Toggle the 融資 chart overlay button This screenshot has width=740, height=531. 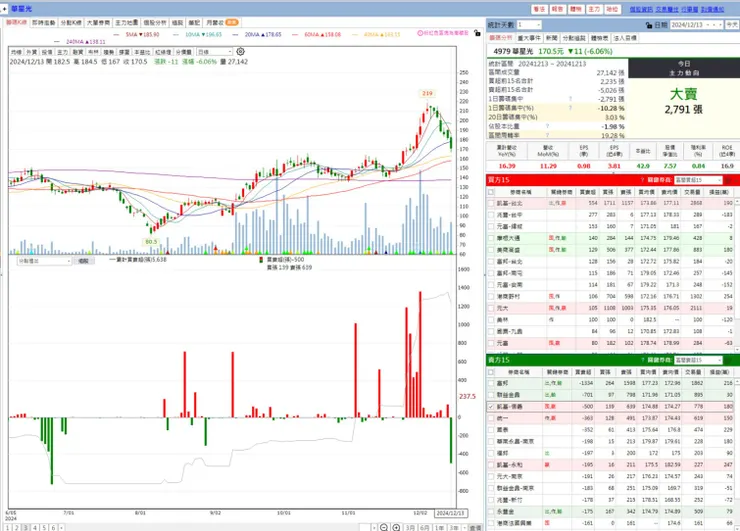[78, 52]
